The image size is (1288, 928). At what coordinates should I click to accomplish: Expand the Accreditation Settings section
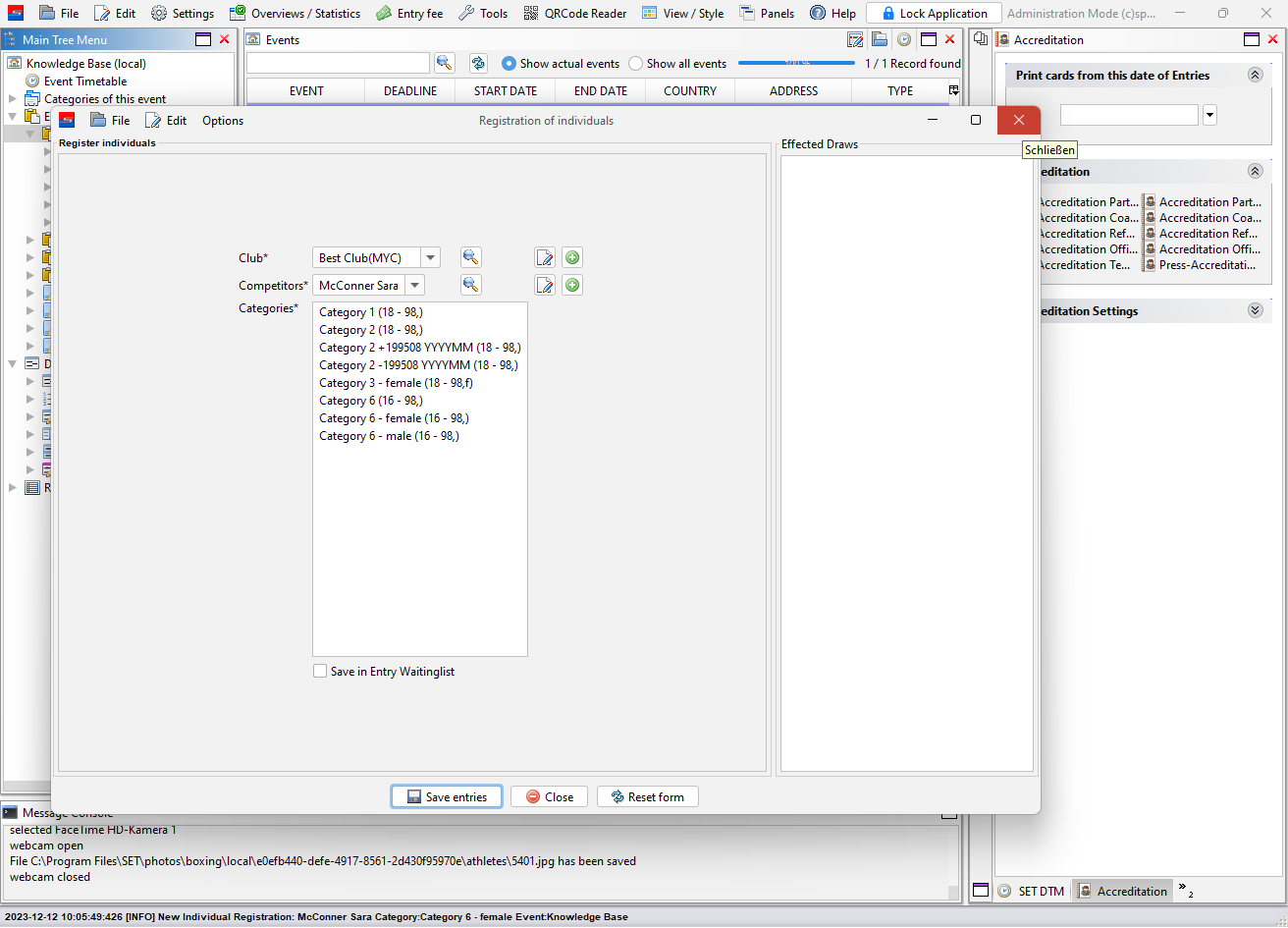pos(1255,310)
